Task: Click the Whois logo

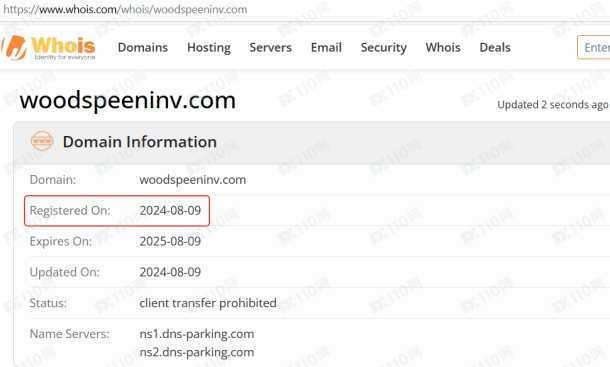Action: pos(48,48)
